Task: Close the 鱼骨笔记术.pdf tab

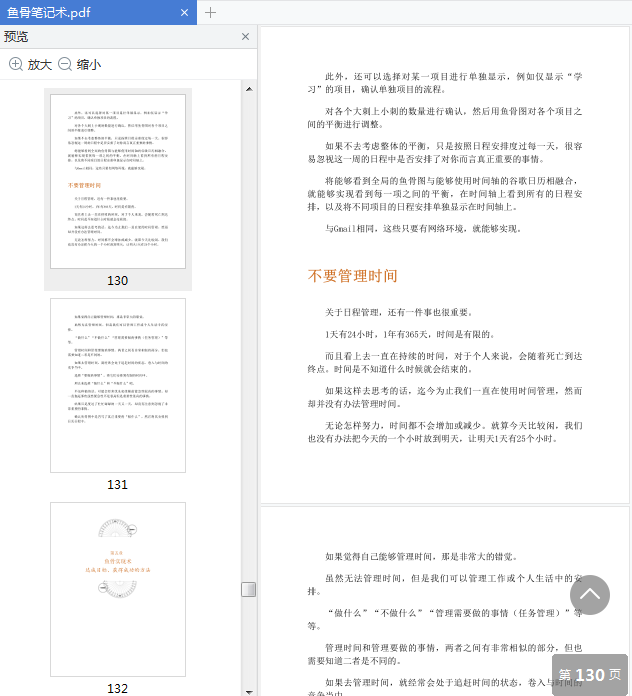Action: coord(184,13)
